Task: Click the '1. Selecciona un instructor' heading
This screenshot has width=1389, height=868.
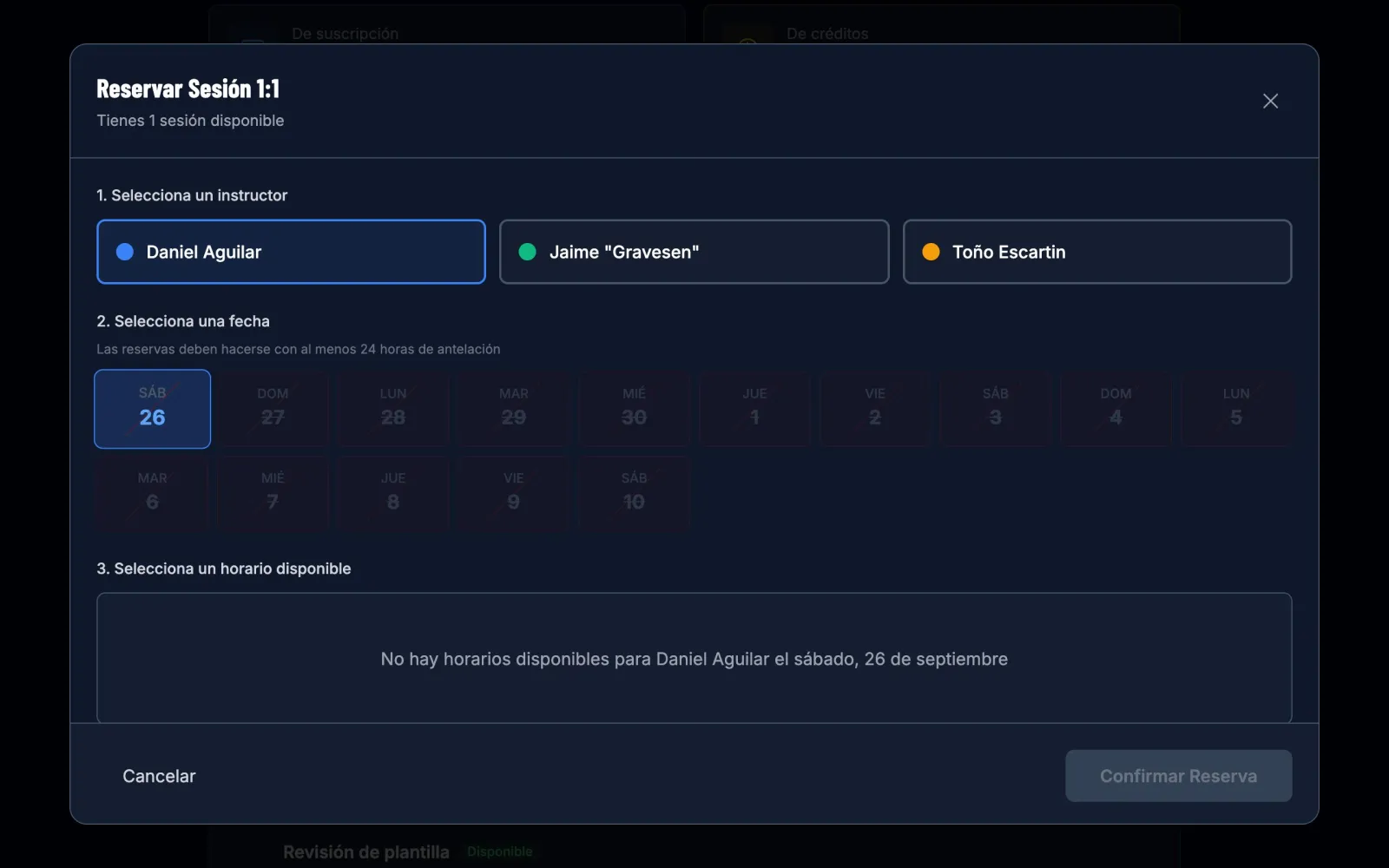Action: coord(192,195)
